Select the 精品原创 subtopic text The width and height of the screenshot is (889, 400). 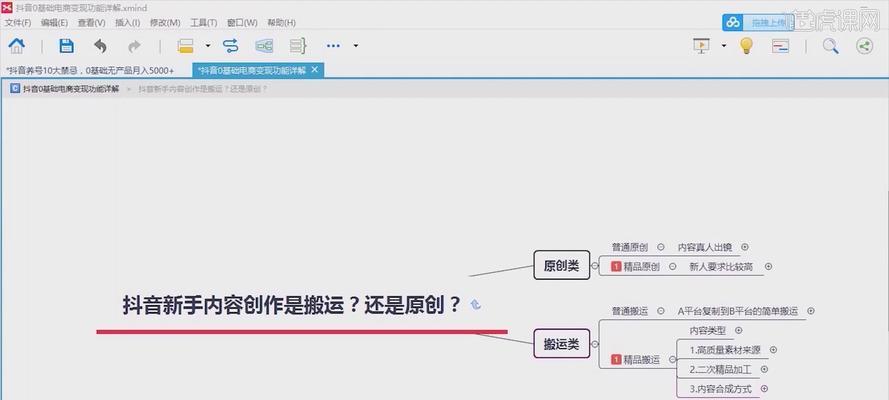[642, 266]
